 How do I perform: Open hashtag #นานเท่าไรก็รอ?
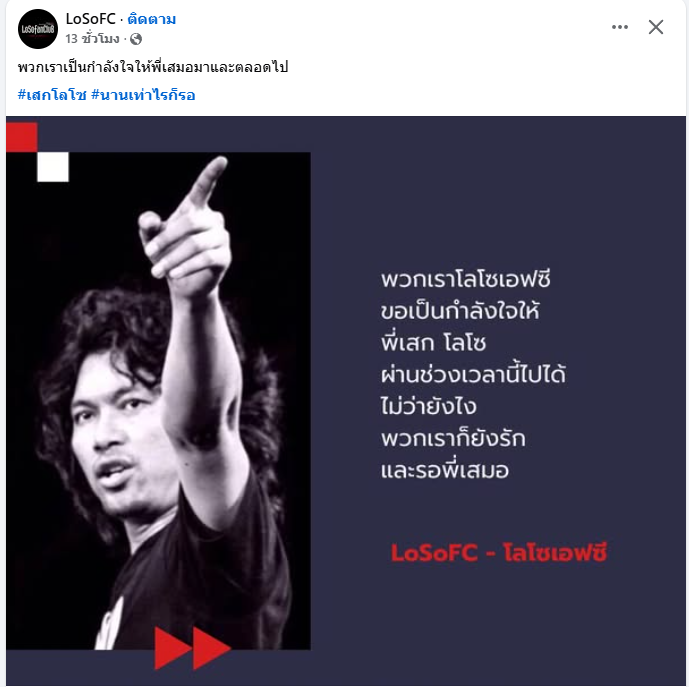(143, 95)
